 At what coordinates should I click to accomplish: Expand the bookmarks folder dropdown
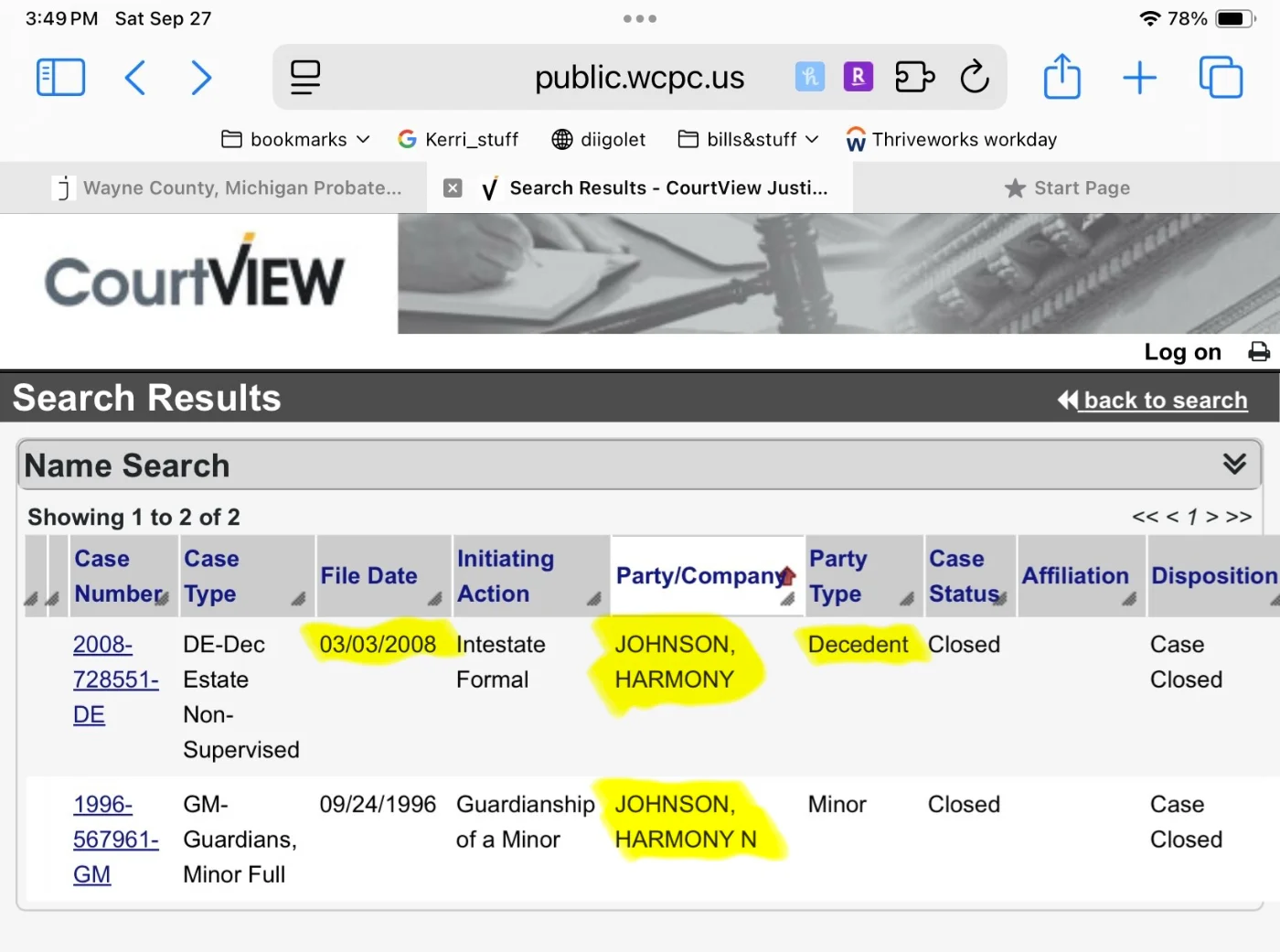click(295, 140)
